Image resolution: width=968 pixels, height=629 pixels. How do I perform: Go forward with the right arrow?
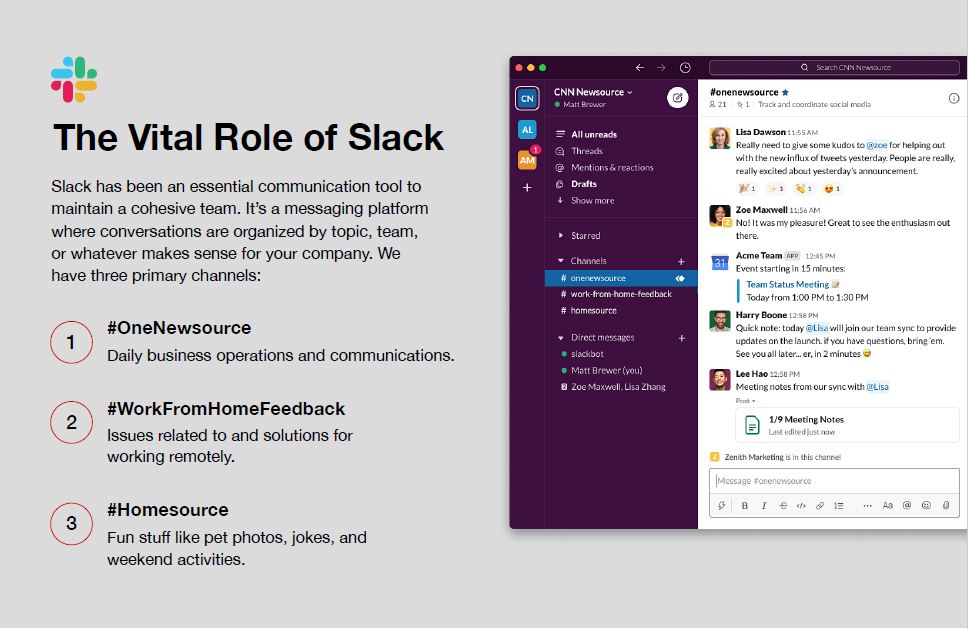(x=661, y=67)
